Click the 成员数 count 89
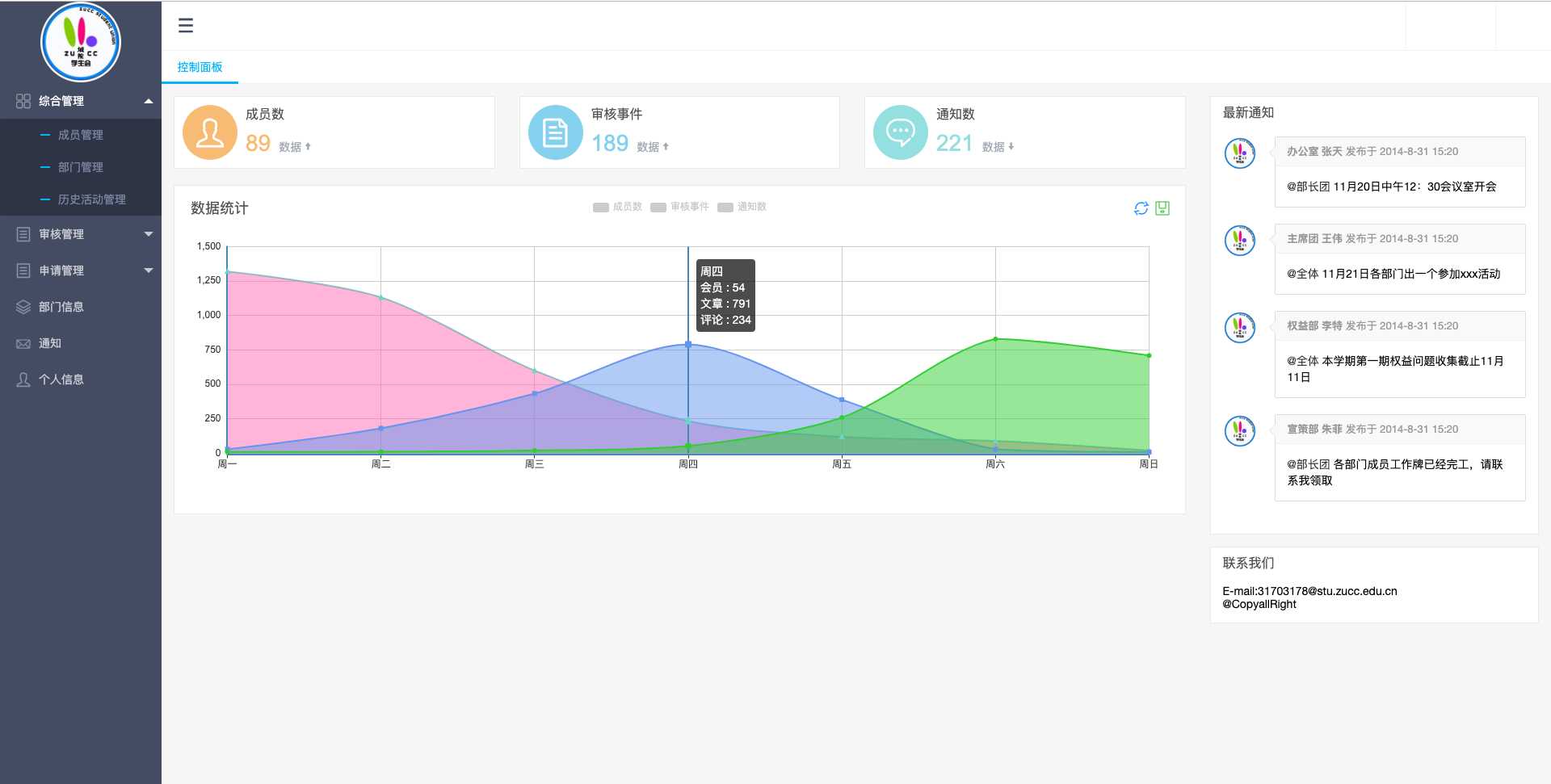 258,144
